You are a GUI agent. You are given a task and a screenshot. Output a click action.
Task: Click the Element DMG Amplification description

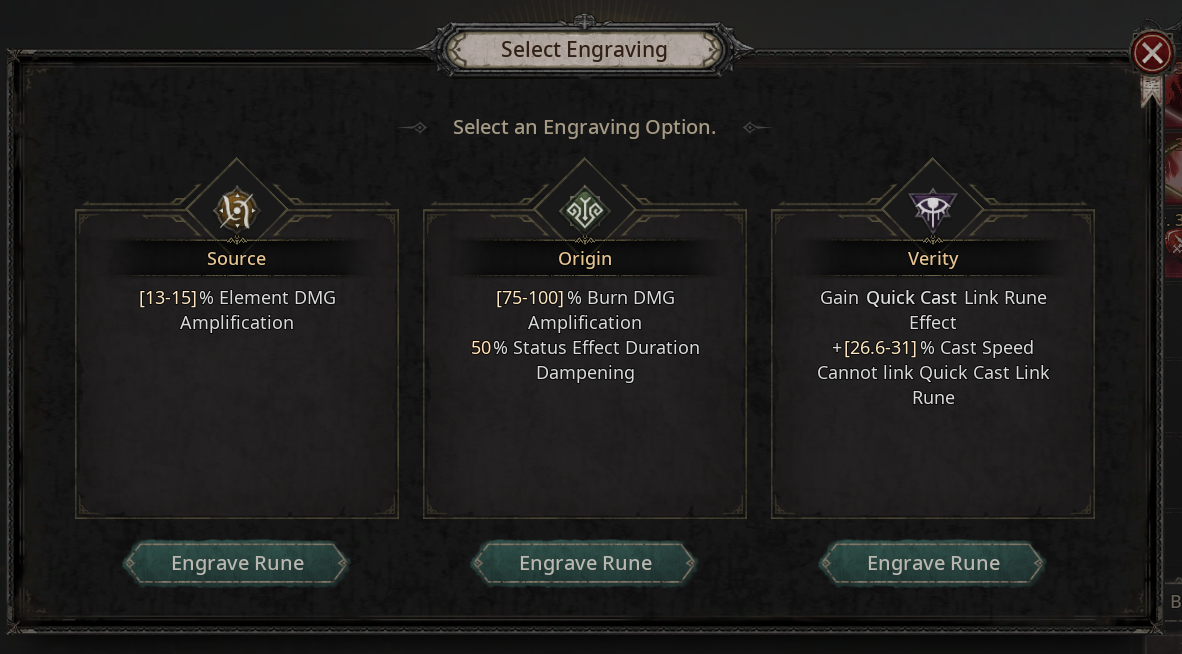tap(237, 310)
